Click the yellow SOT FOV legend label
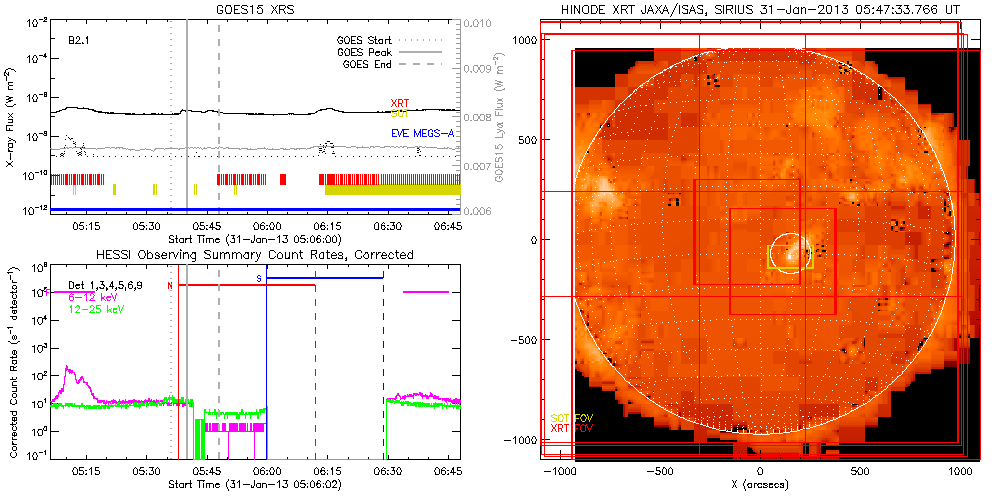1000x500 pixels. (x=574, y=417)
